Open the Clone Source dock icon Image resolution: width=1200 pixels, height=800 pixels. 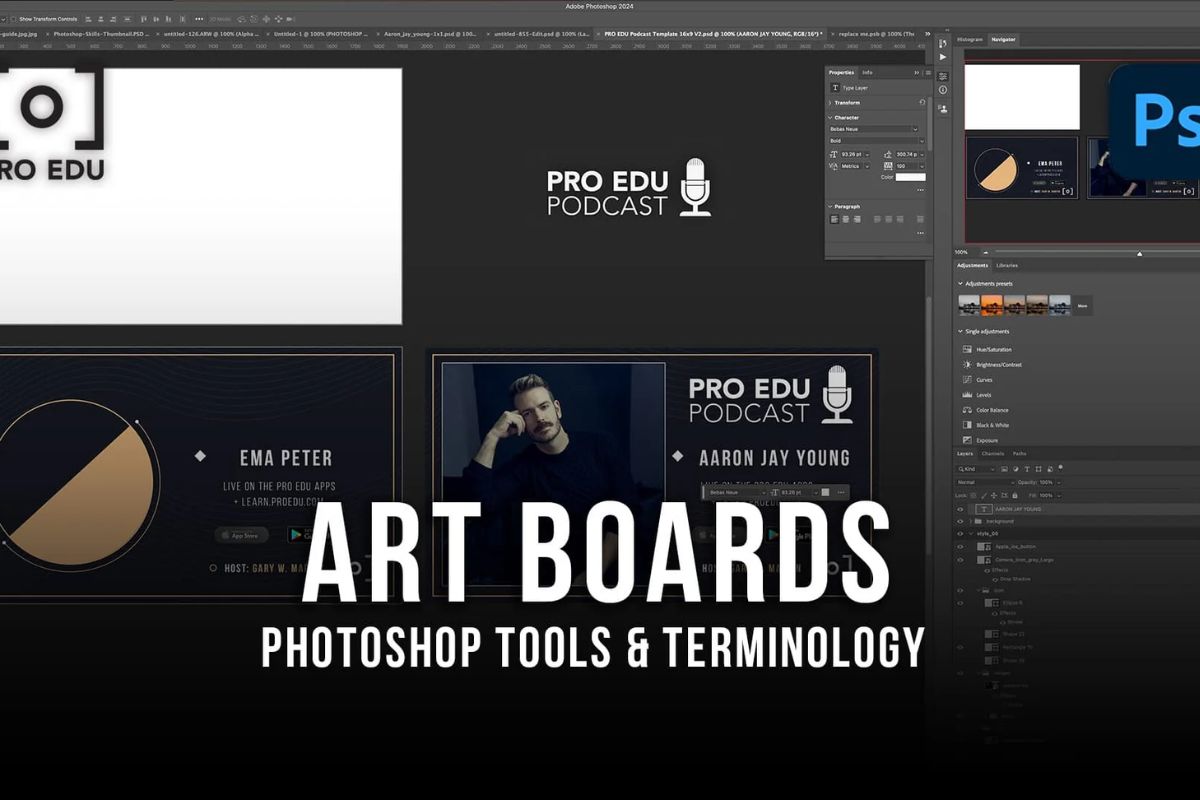pyautogui.click(x=942, y=107)
